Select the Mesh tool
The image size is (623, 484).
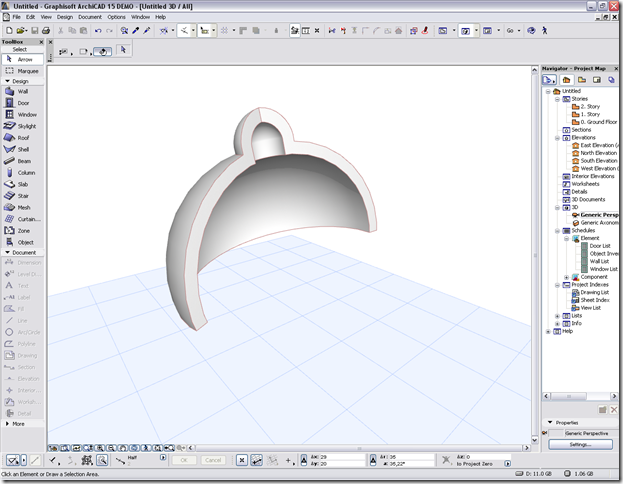(22, 207)
